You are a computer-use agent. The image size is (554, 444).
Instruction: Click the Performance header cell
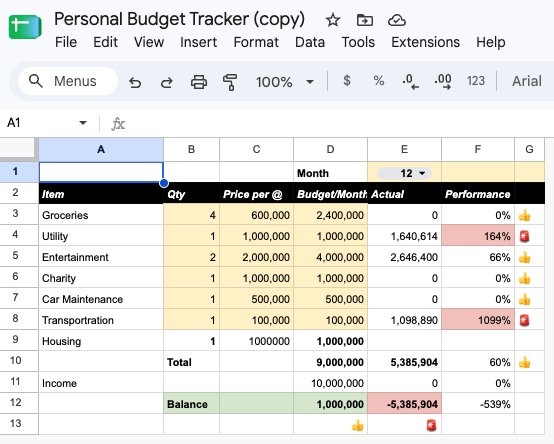coord(478,194)
